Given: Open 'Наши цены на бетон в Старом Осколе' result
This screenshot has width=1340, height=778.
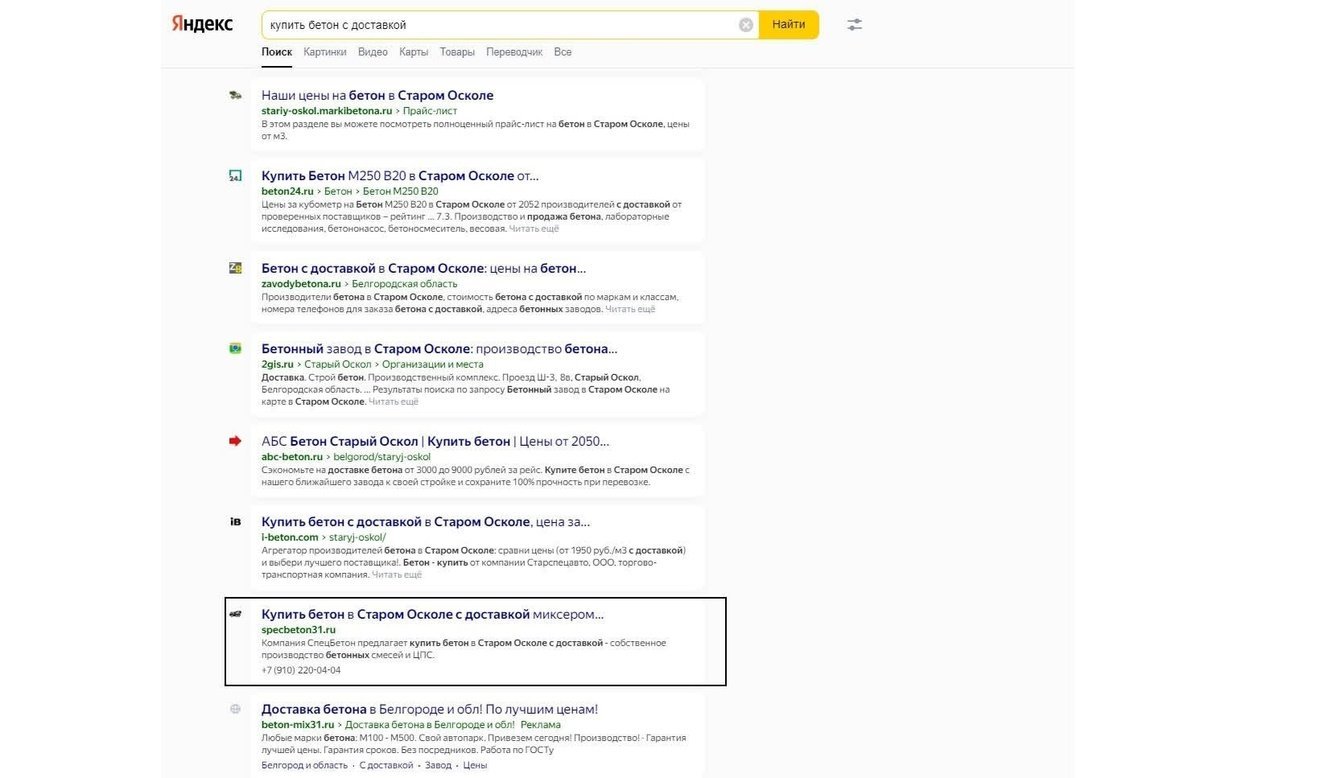Looking at the screenshot, I should 378,95.
